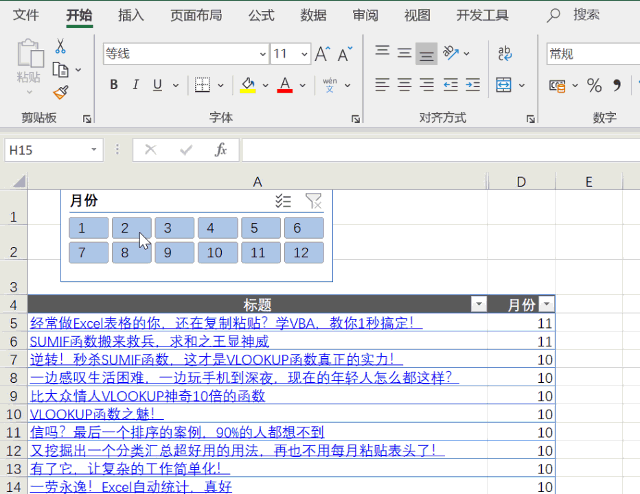The image size is (640, 494).
Task: Toggle wrap text button
Action: click(x=505, y=53)
